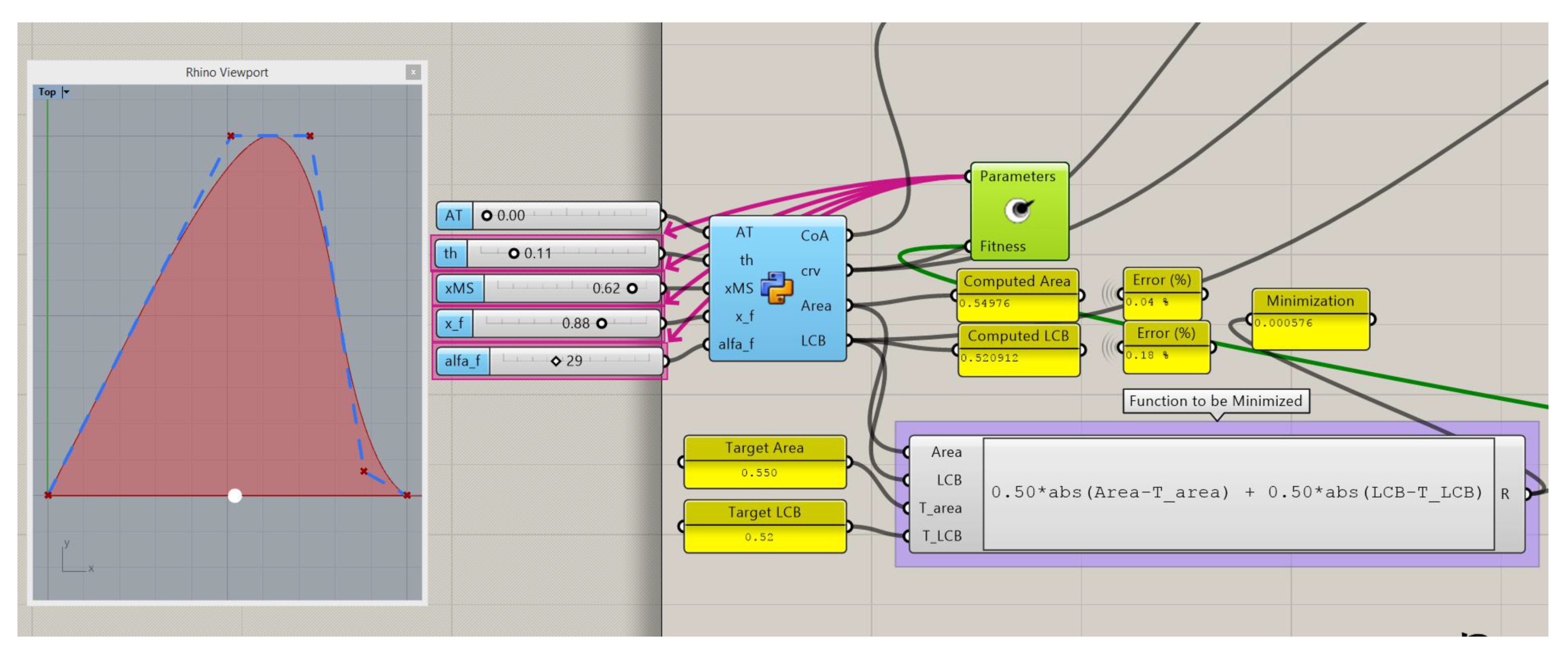Close the Rhino Viewport window

tap(412, 72)
